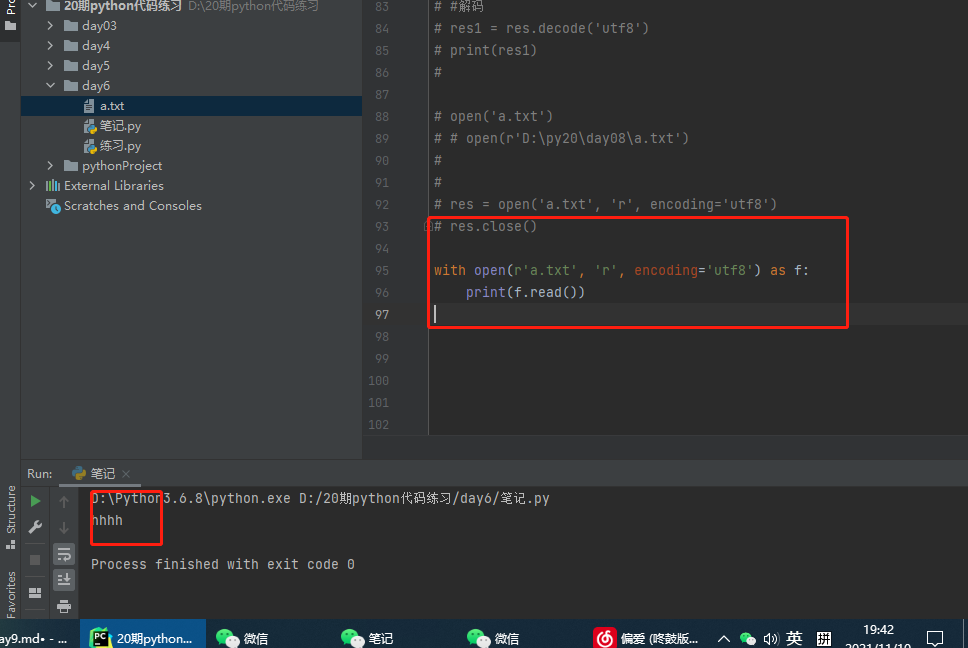Viewport: 968px width, 648px height.
Task: Open run settings wrench icon
Action: click(x=35, y=527)
